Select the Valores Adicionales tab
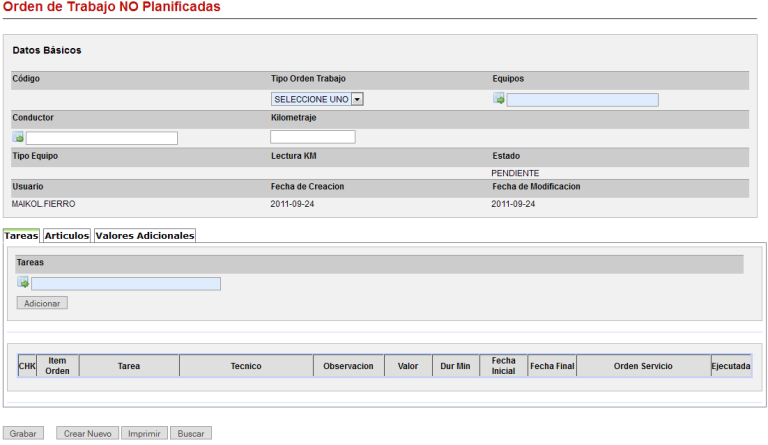This screenshot has height=445, width=768. click(144, 236)
